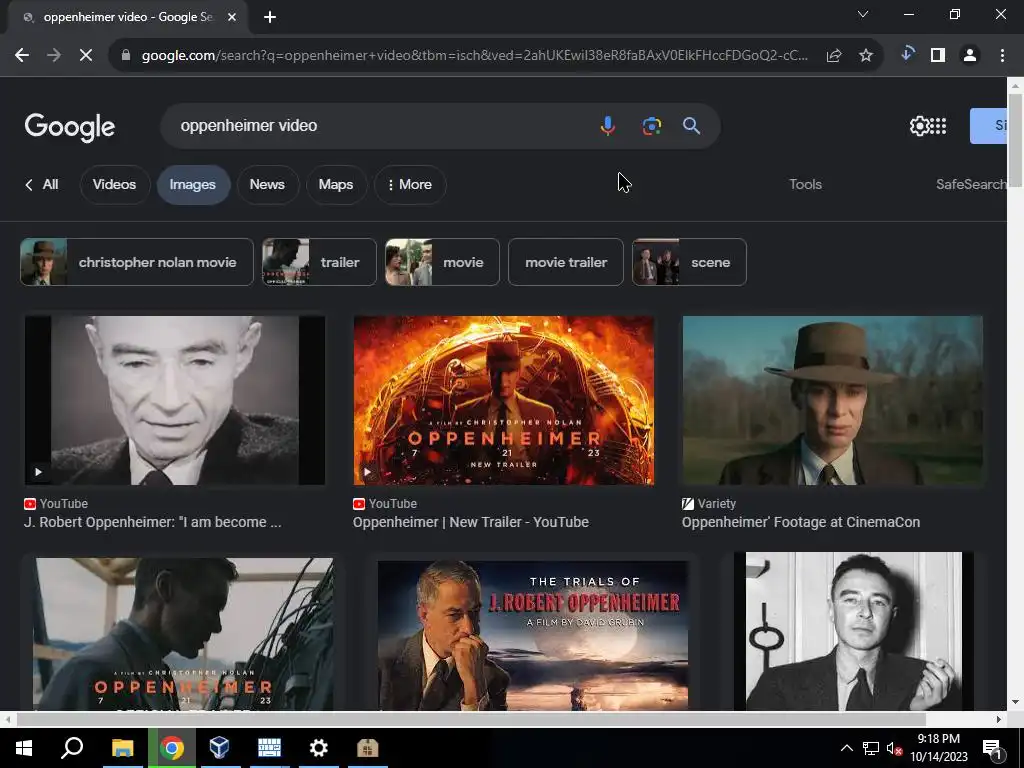The height and width of the screenshot is (768, 1024).
Task: Filter by movie chip
Action: (442, 262)
